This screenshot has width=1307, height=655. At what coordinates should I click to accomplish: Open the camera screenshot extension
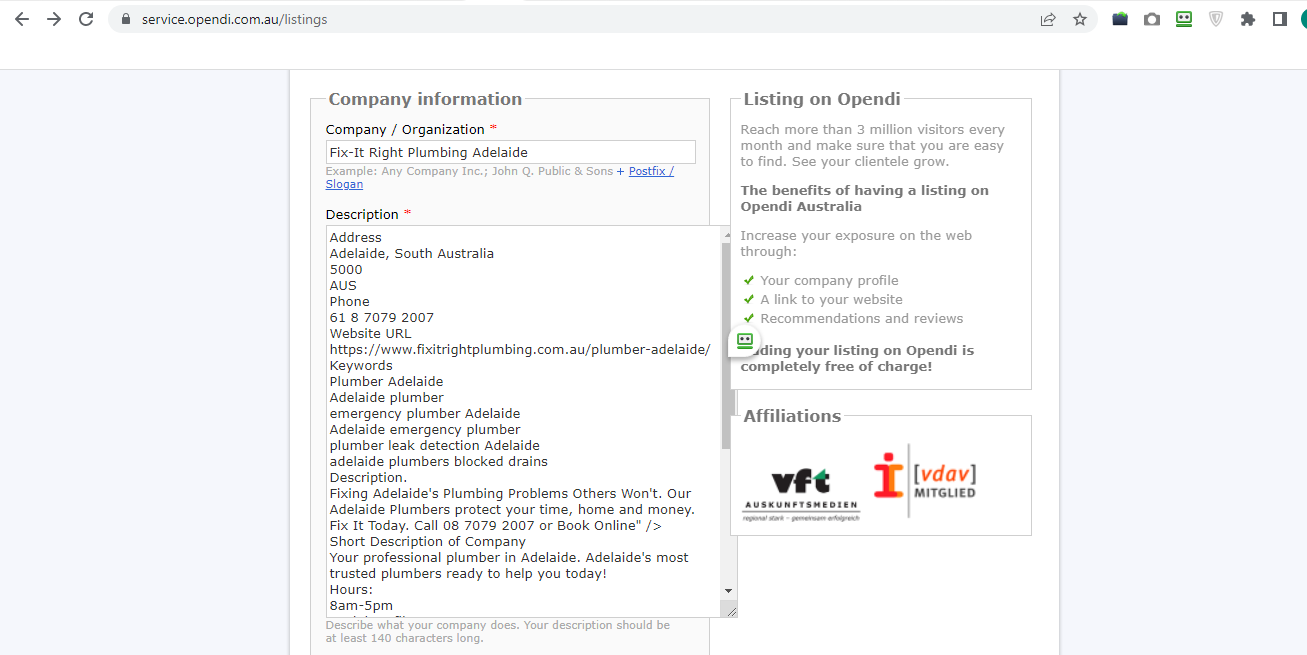click(x=1152, y=19)
